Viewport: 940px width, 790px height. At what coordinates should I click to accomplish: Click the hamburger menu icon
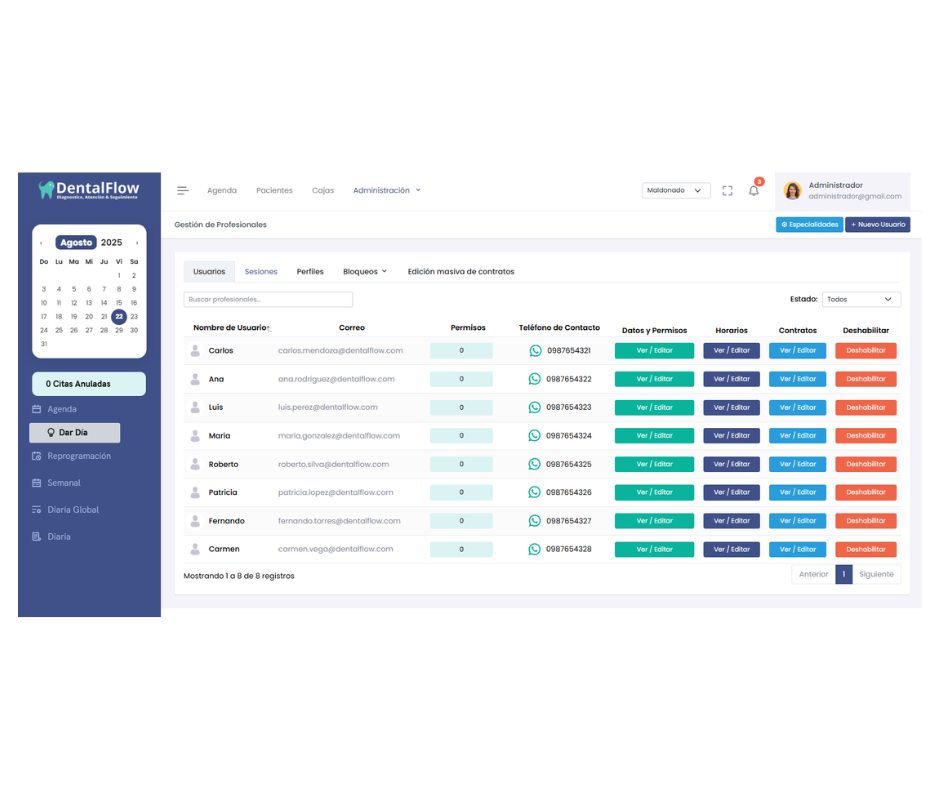183,190
